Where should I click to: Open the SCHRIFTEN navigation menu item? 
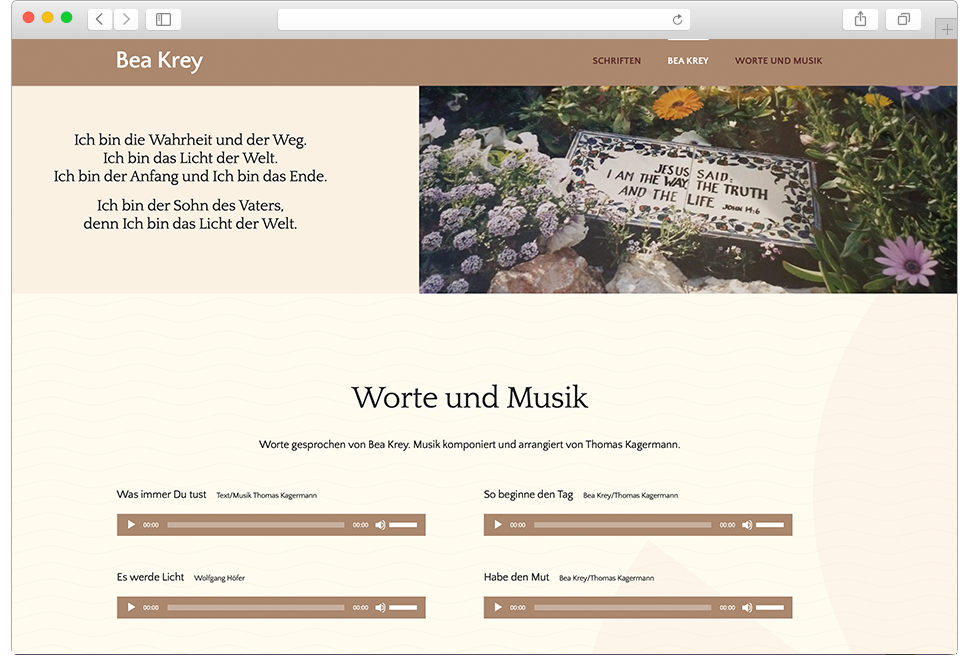point(616,61)
